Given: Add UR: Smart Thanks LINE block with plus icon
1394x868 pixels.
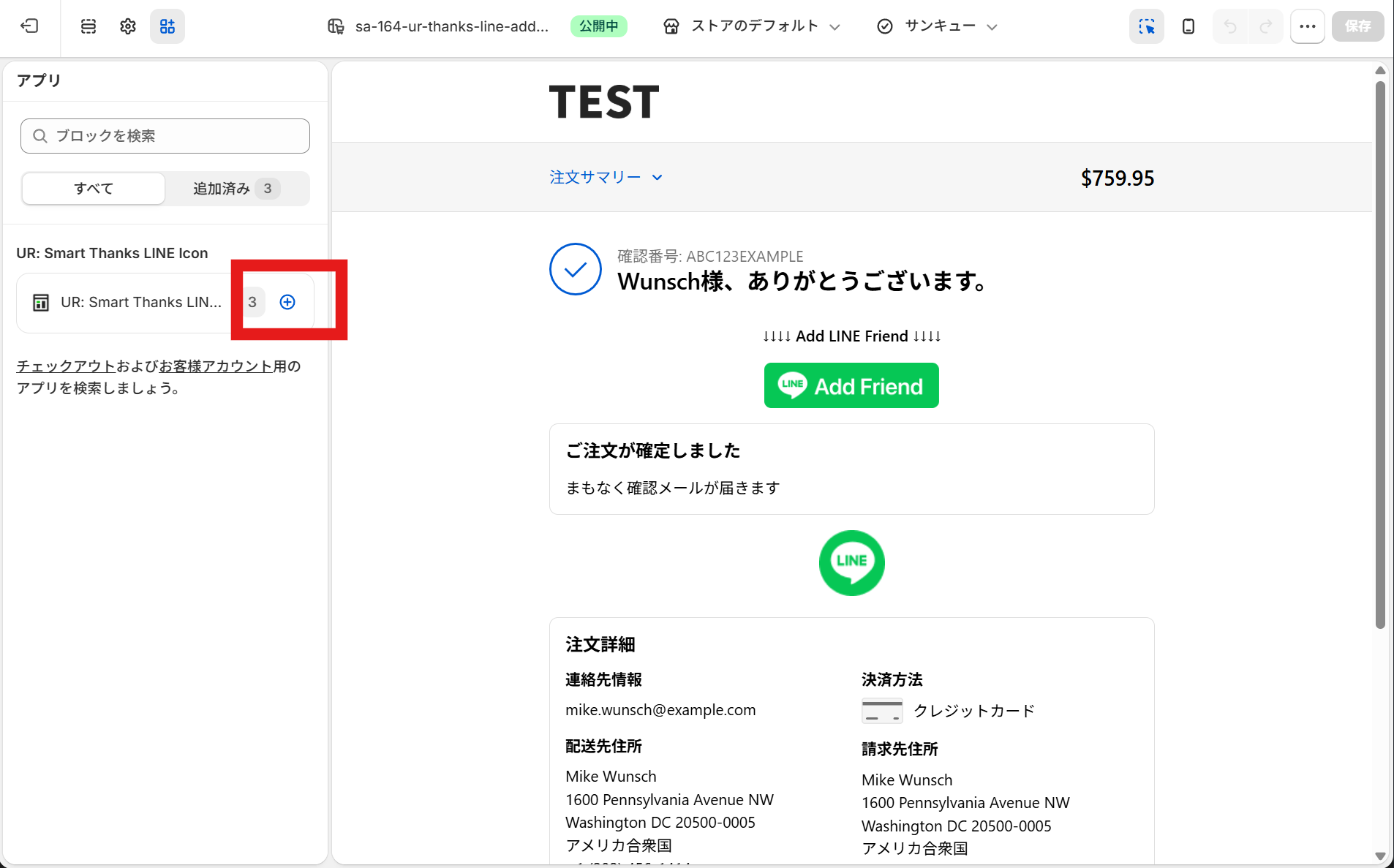Looking at the screenshot, I should tap(287, 302).
